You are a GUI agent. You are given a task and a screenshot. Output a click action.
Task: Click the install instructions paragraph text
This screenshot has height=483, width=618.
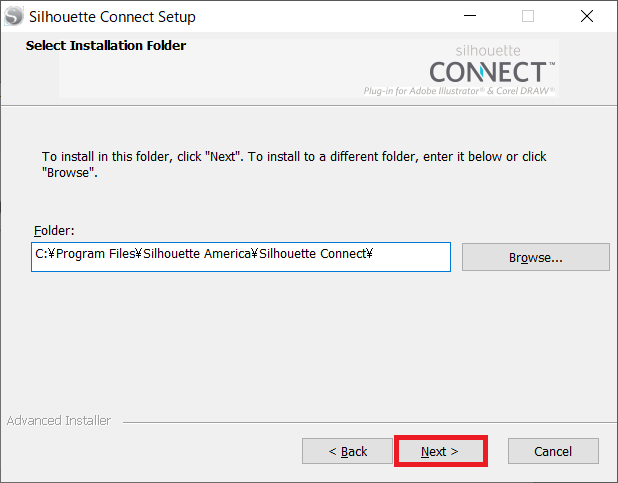[x=294, y=164]
